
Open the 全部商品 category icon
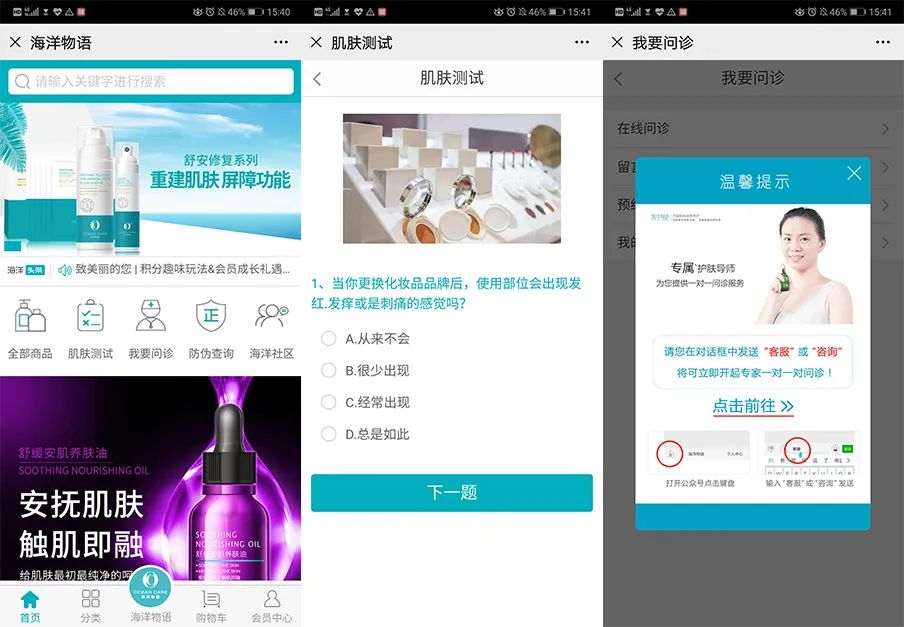pyautogui.click(x=31, y=324)
